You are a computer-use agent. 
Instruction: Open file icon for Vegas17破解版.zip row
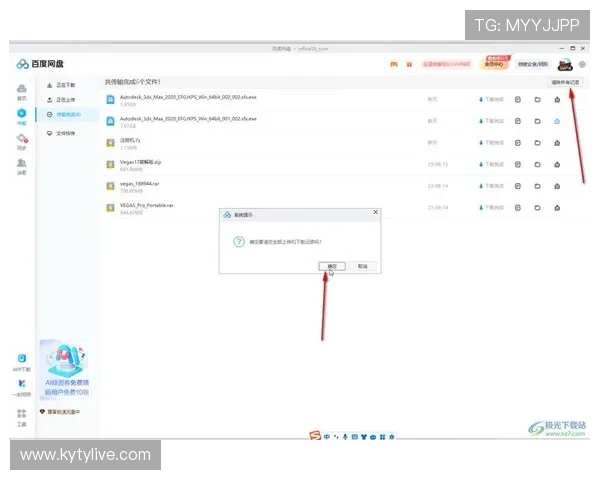[518, 164]
